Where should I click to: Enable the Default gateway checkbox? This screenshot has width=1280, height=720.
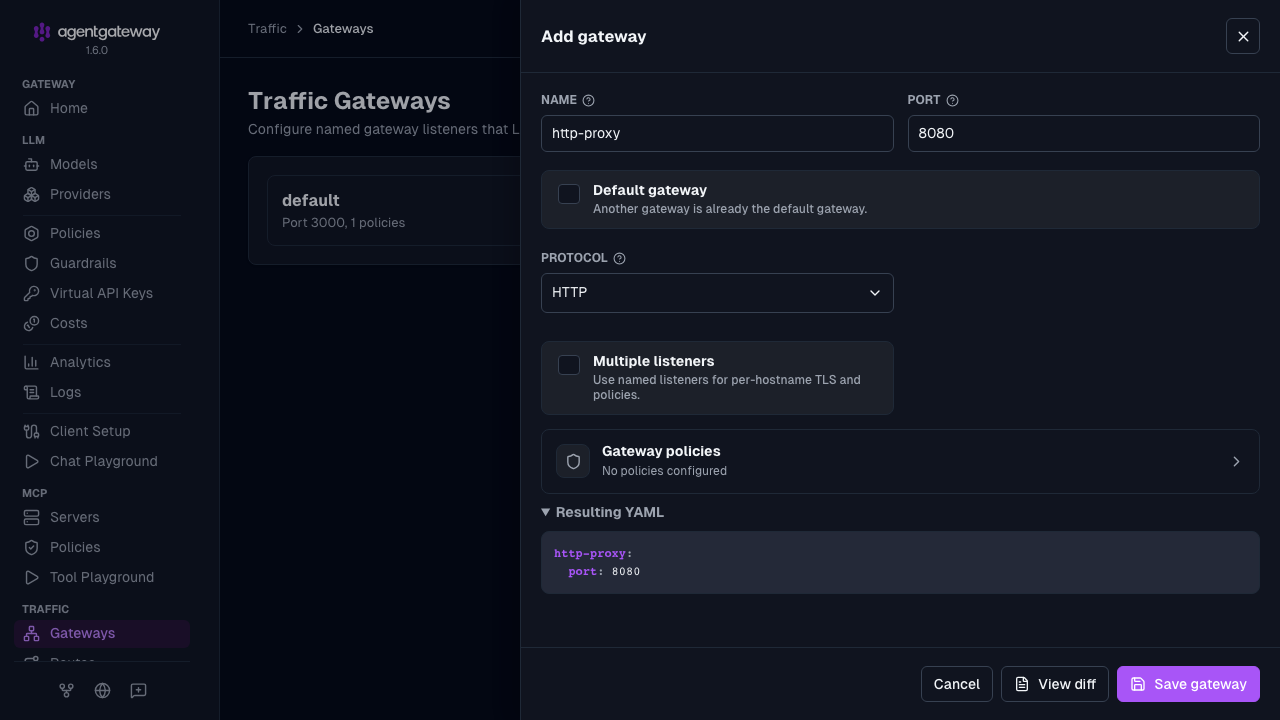tap(569, 194)
